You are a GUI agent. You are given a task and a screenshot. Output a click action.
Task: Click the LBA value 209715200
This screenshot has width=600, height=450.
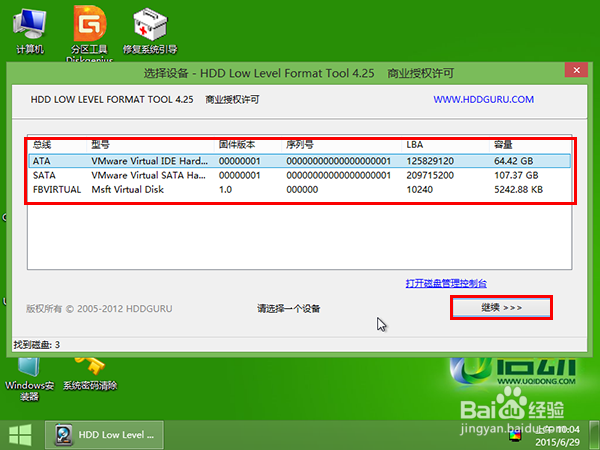(x=430, y=175)
